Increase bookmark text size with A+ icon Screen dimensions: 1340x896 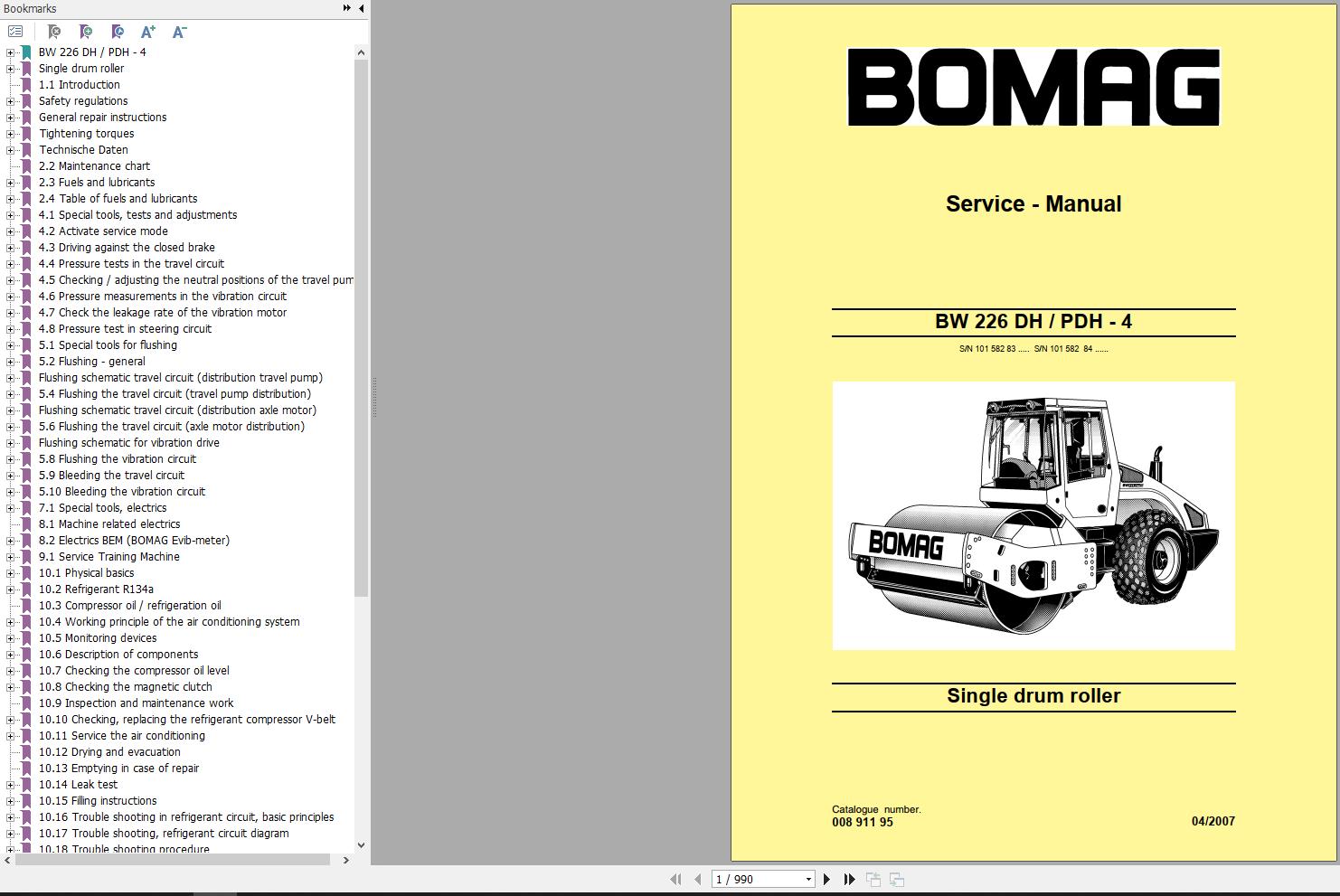pyautogui.click(x=148, y=31)
